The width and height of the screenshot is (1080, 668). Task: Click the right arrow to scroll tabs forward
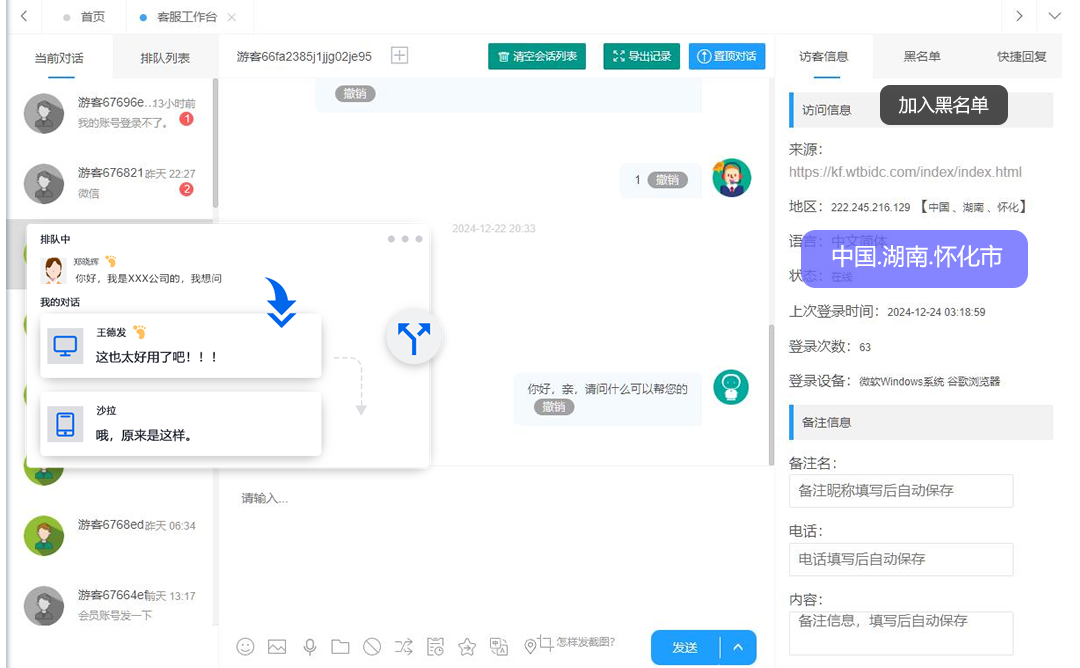(1019, 16)
